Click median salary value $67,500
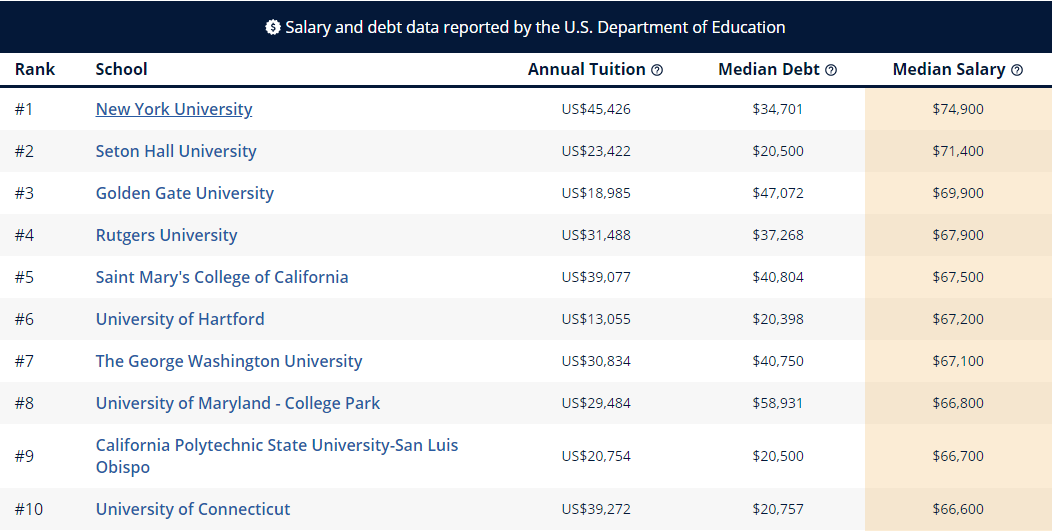Screen dimensions: 1053x531 958,277
